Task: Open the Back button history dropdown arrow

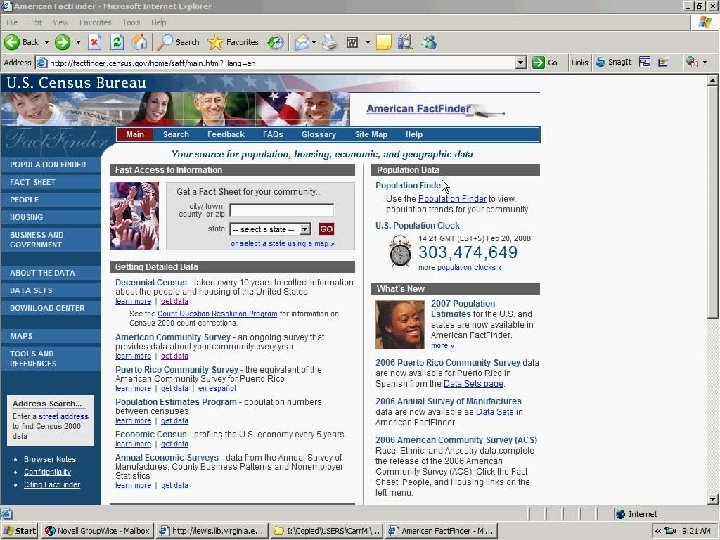Action: [46, 42]
